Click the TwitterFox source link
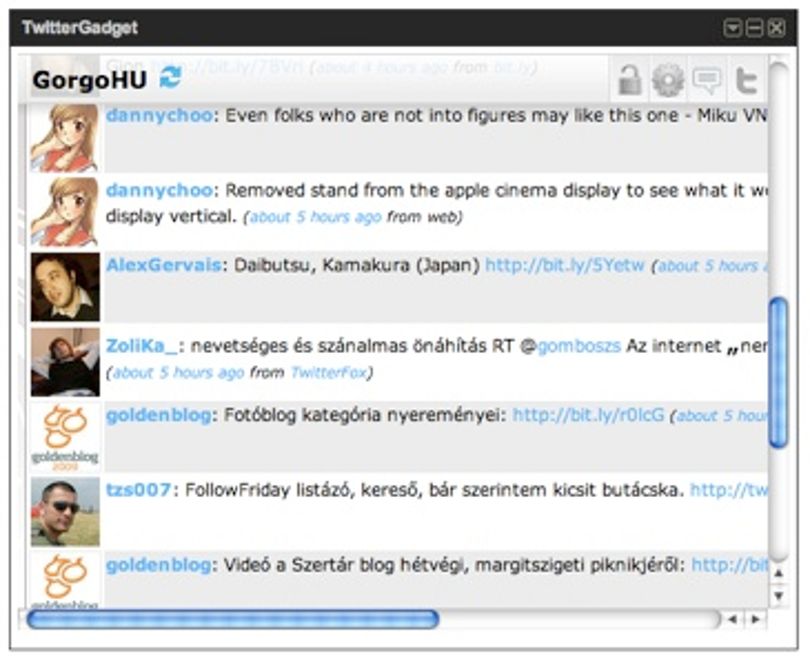The image size is (810, 665). (x=328, y=372)
